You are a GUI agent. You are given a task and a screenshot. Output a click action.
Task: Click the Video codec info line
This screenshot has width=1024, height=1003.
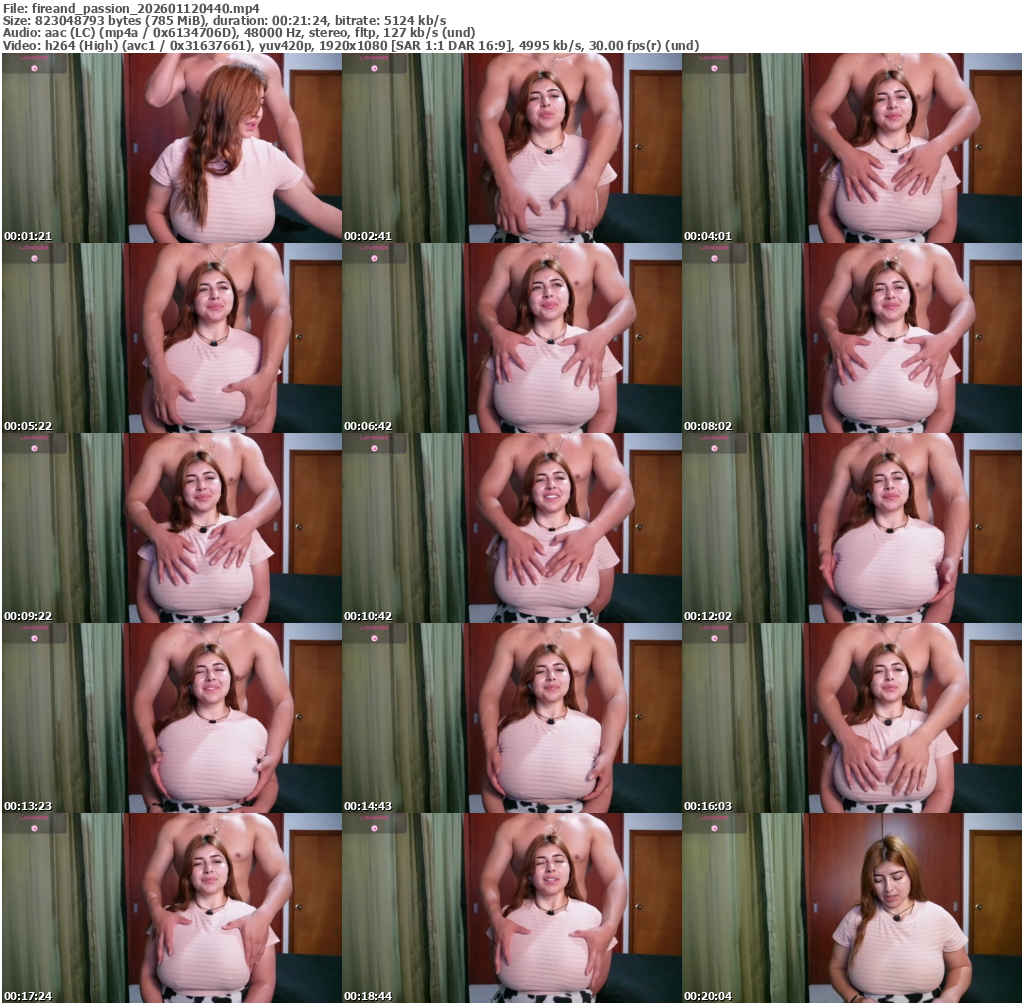pos(350,46)
